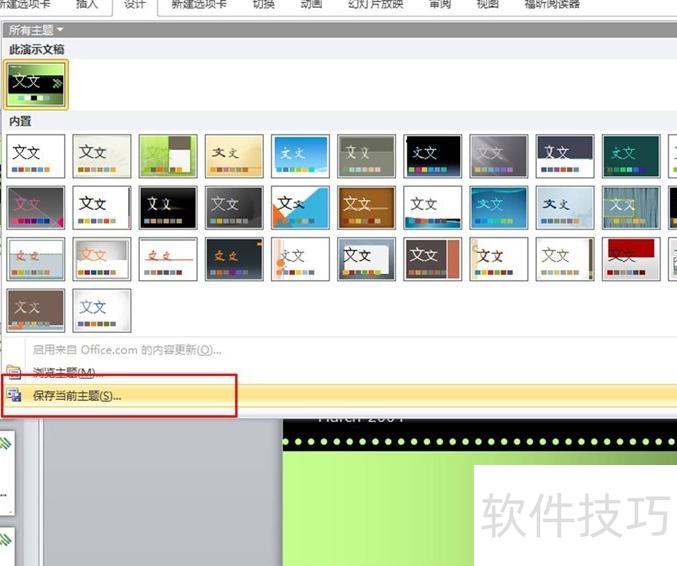Apply the black theme with colorful squares, first row
Image resolution: width=677 pixels, height=566 pixels.
click(433, 156)
